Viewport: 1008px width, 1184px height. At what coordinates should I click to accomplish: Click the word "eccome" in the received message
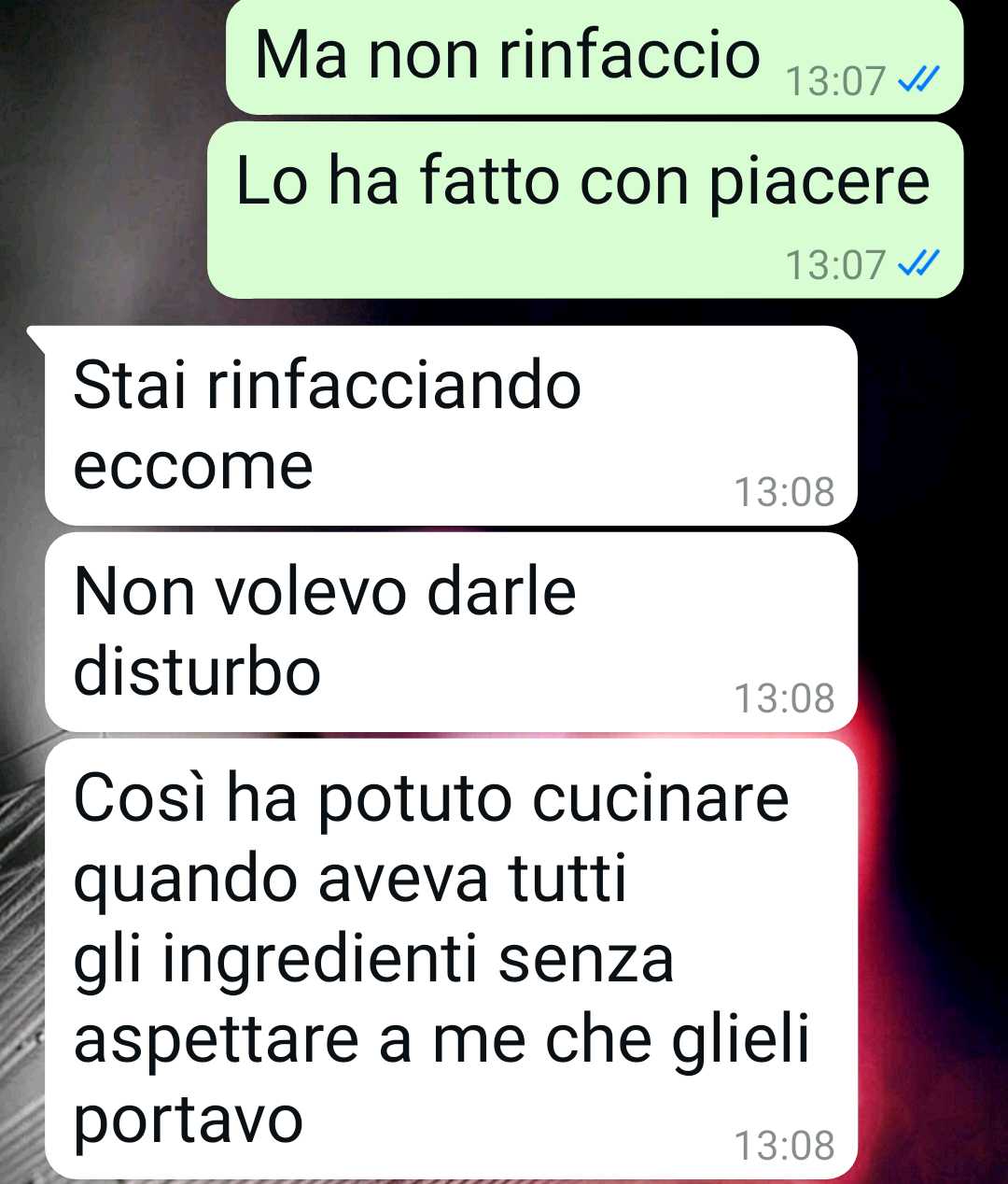click(193, 466)
